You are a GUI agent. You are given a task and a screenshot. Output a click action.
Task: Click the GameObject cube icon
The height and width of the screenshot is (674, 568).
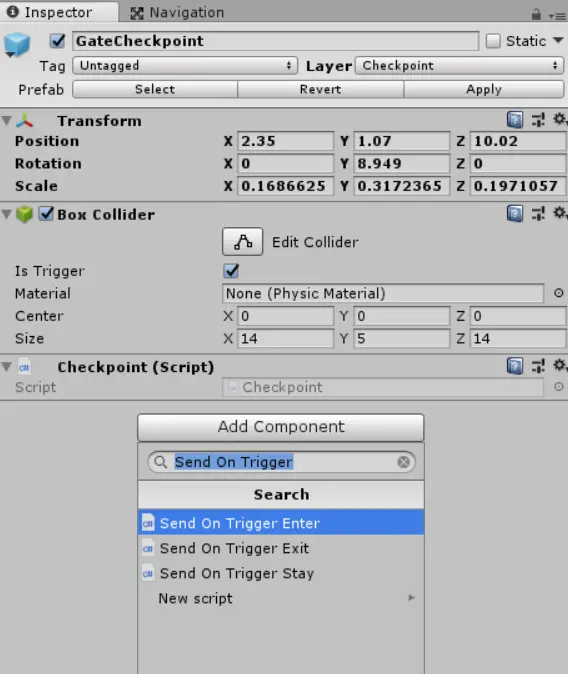point(17,44)
